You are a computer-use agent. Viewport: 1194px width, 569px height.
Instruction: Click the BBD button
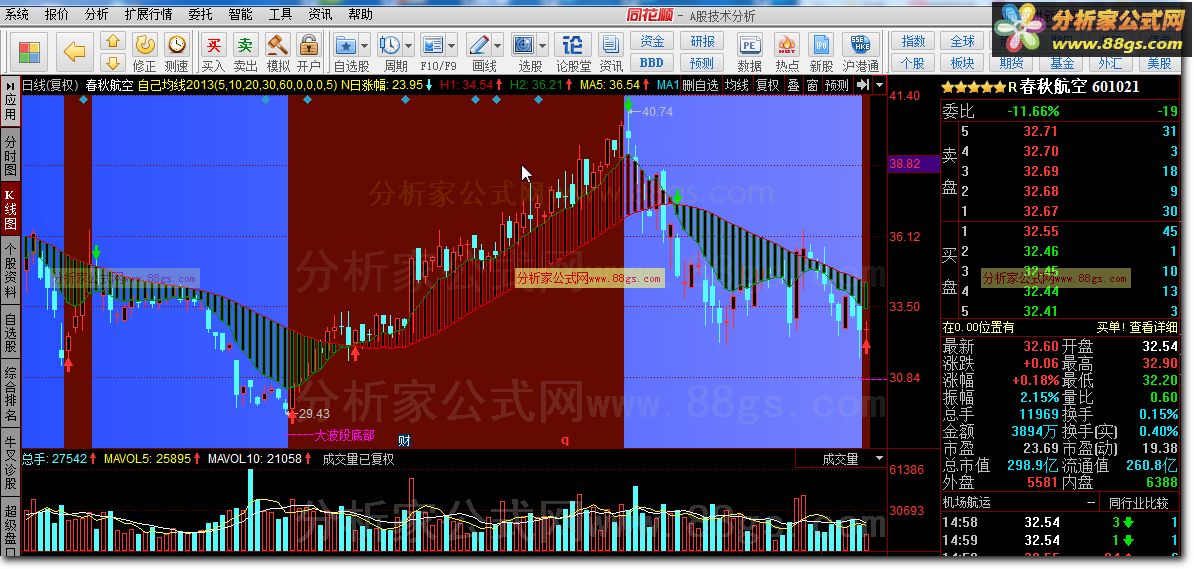653,62
